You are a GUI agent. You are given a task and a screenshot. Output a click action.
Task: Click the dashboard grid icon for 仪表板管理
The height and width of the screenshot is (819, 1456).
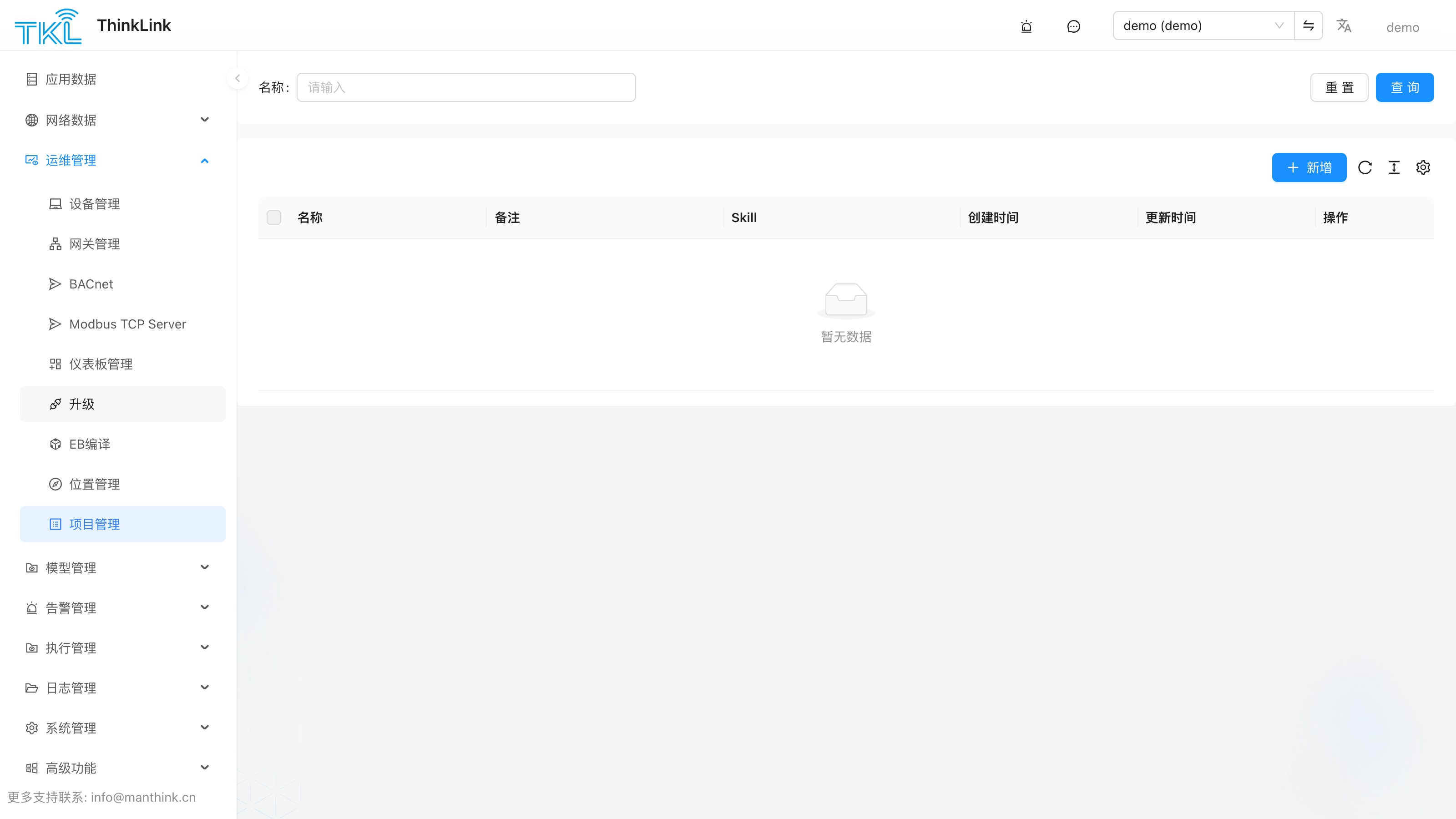tap(56, 364)
